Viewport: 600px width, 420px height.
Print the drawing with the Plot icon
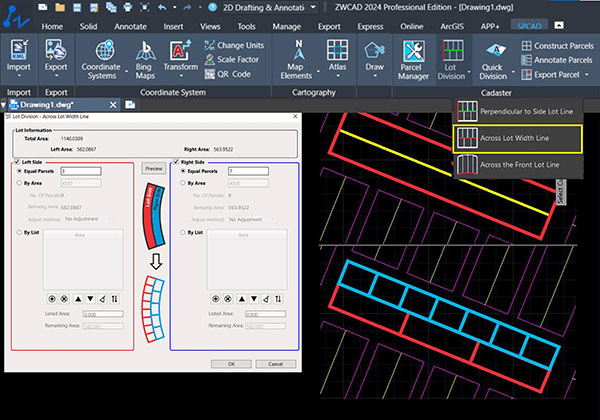coord(128,7)
